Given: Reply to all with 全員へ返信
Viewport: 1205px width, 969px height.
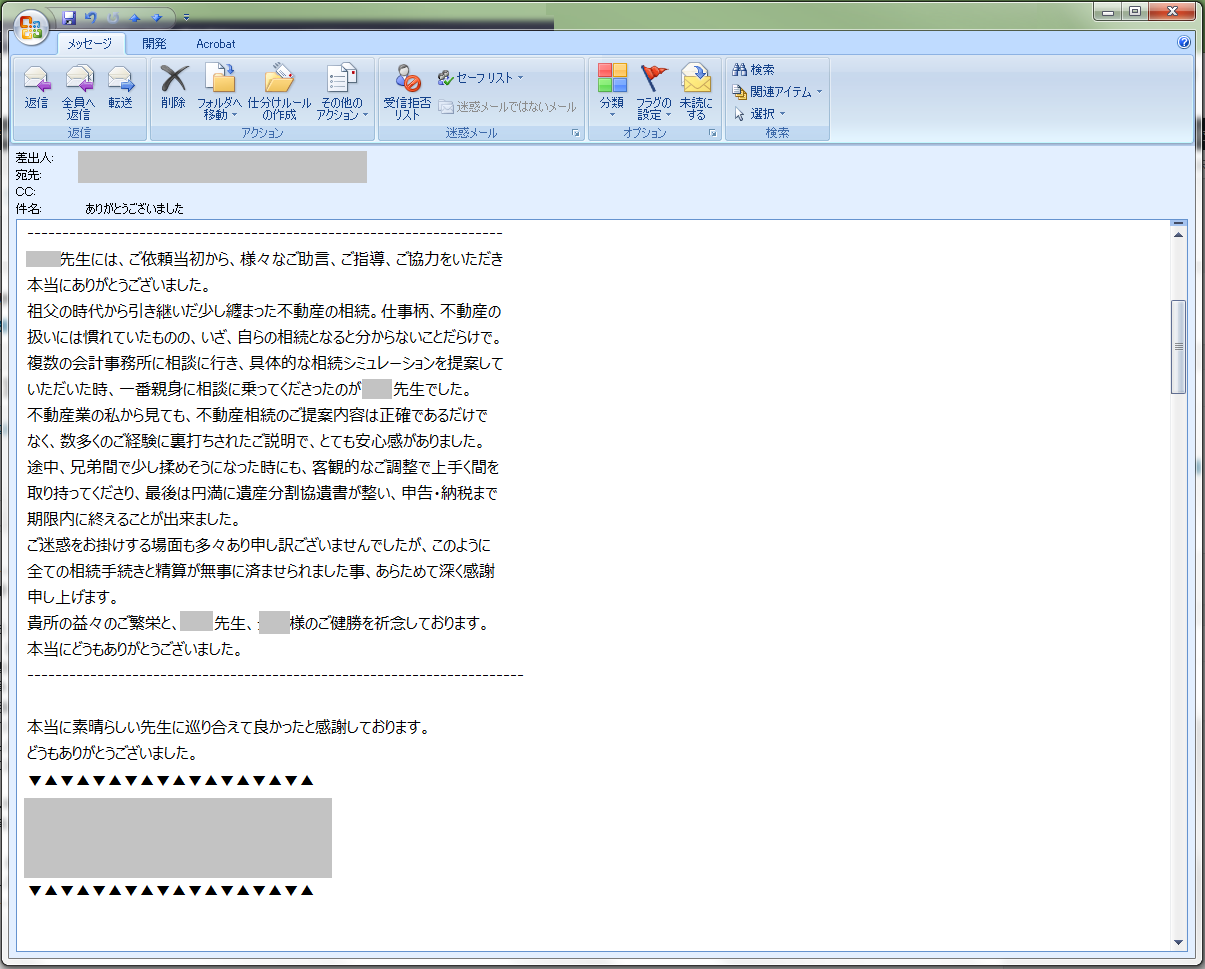Looking at the screenshot, I should pos(79,91).
